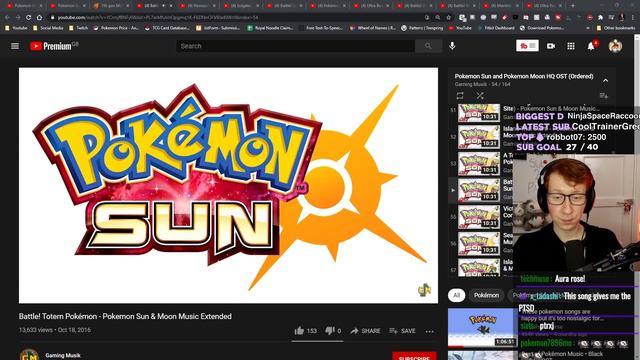640x360 pixels.
Task: Open a new browser tab
Action: [573, 6]
